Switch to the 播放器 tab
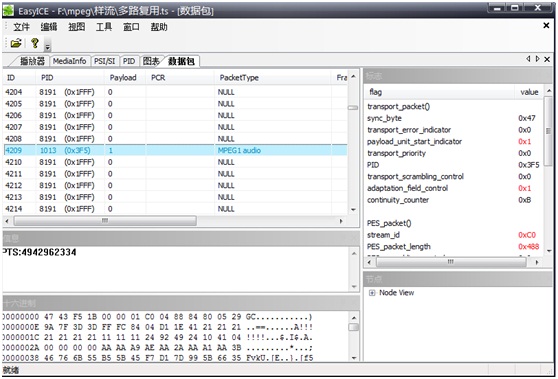558x379 pixels. pos(32,61)
